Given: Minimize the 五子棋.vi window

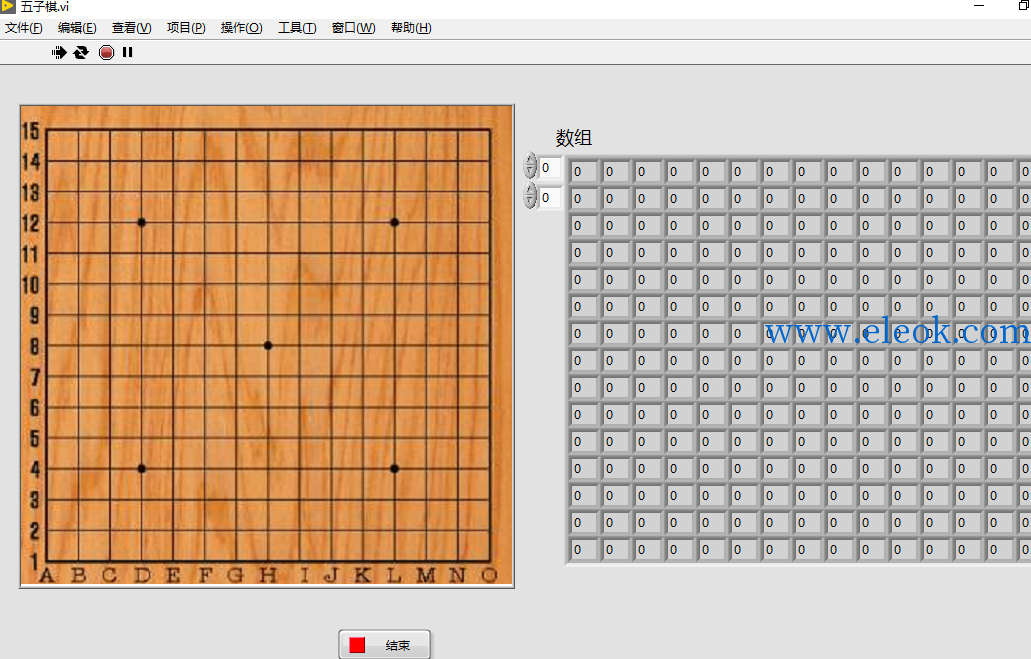Looking at the screenshot, I should (979, 6).
